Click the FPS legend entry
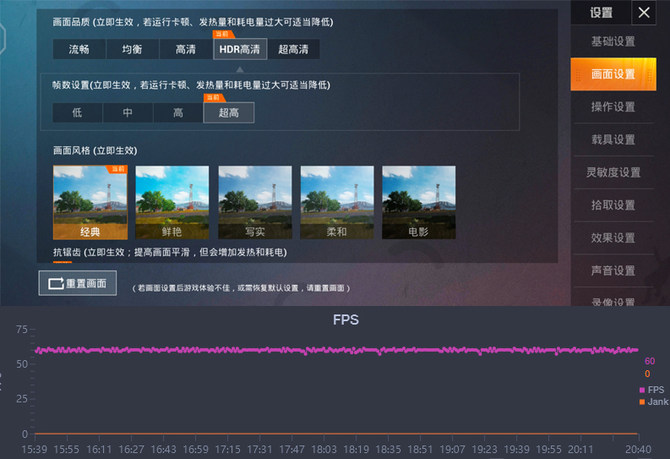 [x=652, y=389]
